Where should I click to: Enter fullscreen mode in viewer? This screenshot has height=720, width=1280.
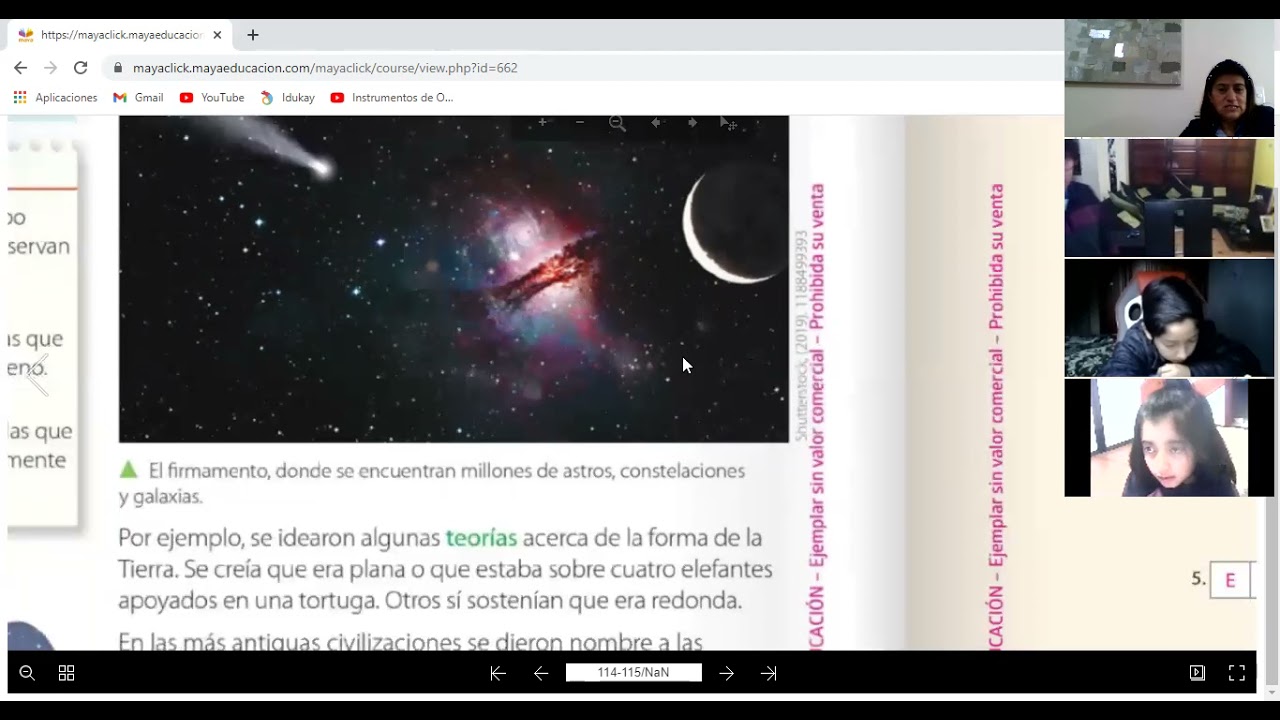(x=1237, y=673)
